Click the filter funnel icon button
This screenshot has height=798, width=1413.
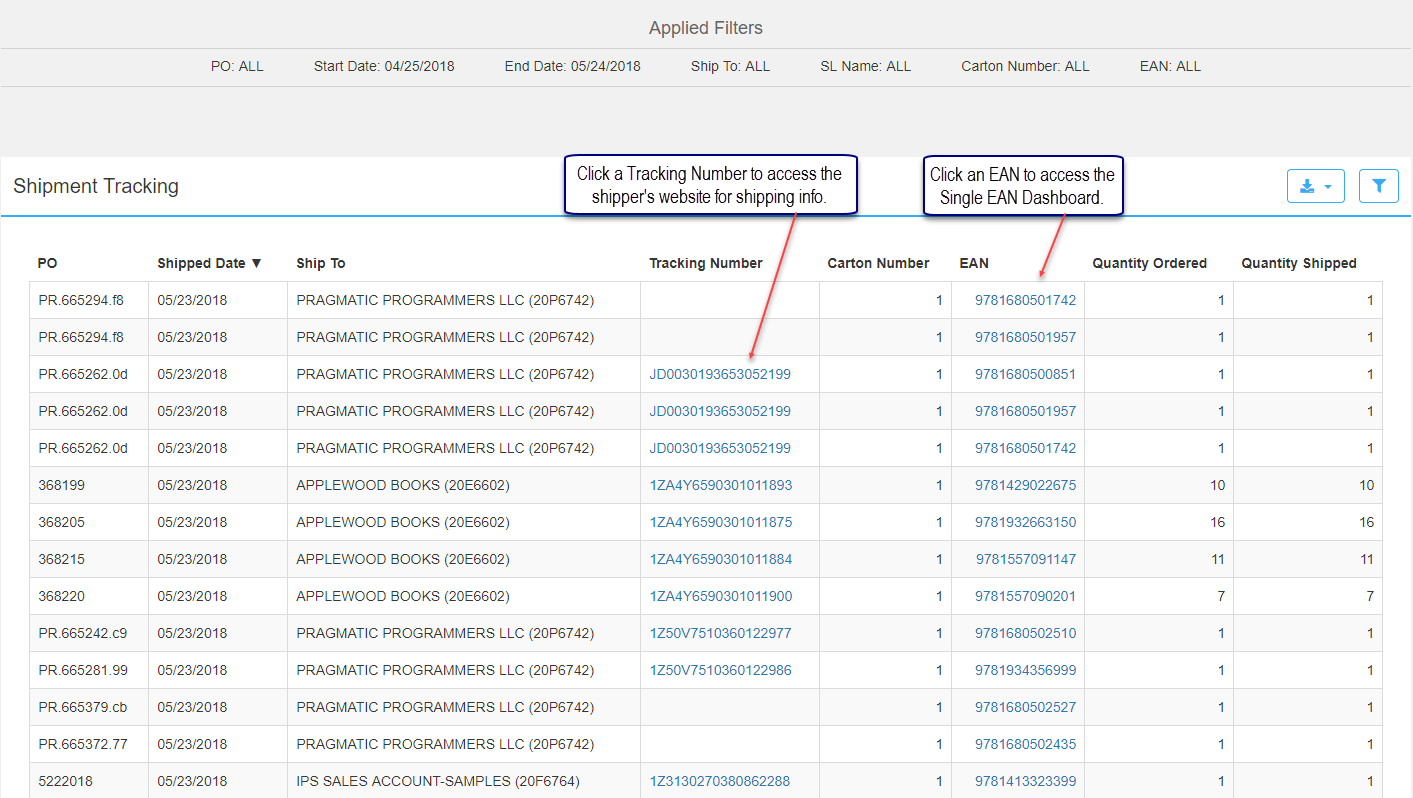tap(1379, 186)
